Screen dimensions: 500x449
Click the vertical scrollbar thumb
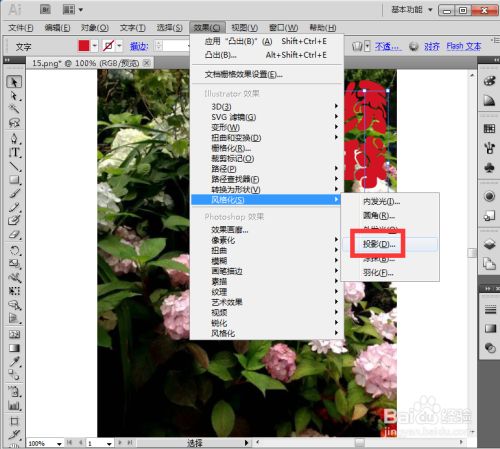coord(472,253)
